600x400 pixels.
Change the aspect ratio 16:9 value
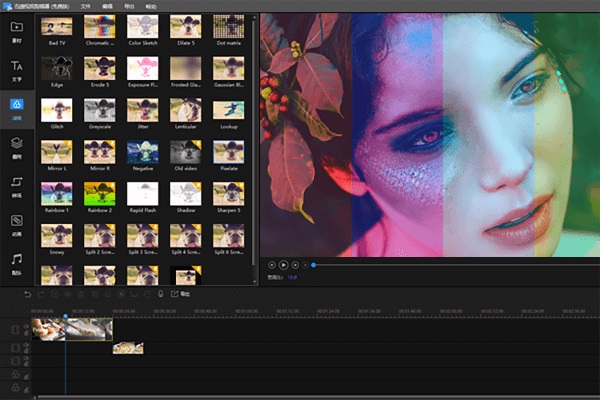pyautogui.click(x=292, y=277)
